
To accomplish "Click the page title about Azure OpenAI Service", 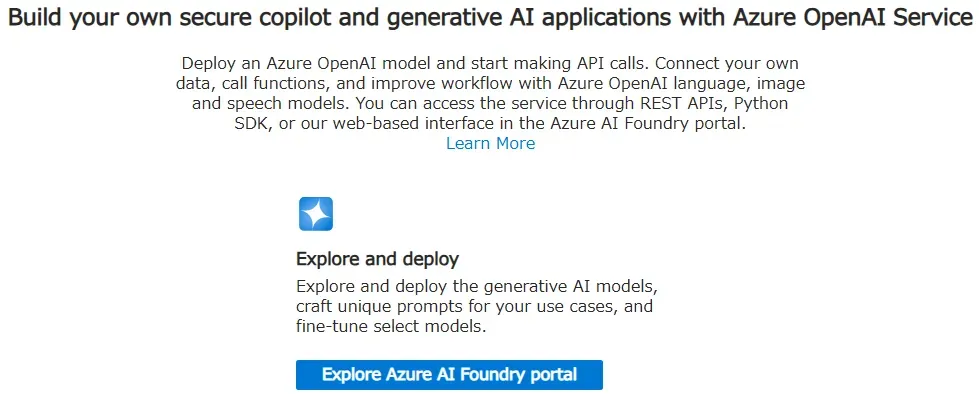I will (490, 18).
